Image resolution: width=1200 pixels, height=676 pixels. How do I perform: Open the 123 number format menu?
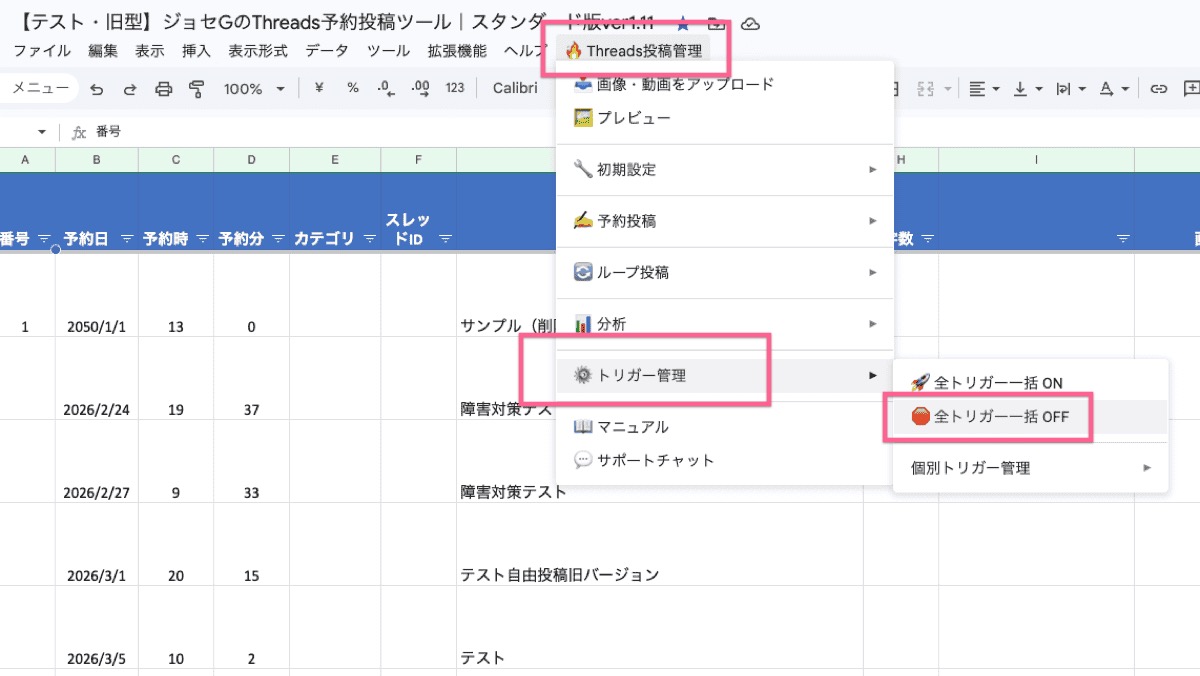click(x=455, y=88)
